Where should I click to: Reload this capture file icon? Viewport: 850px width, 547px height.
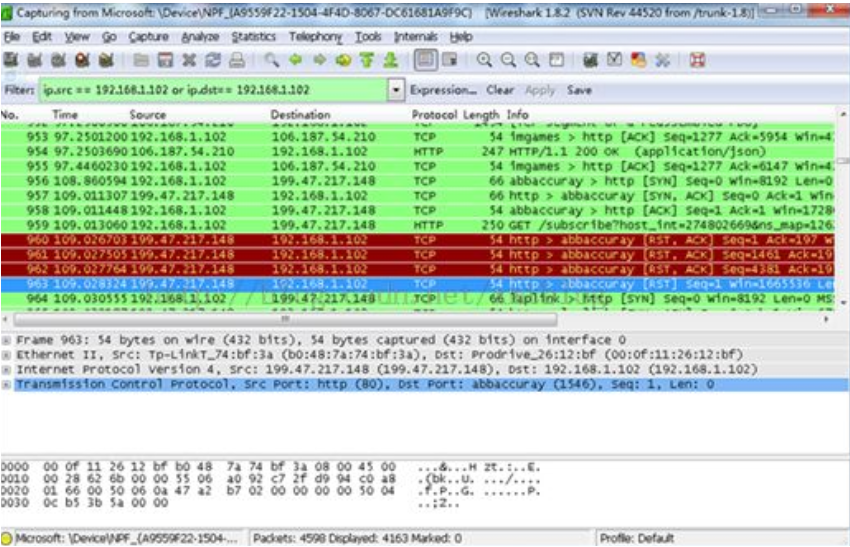(x=213, y=60)
